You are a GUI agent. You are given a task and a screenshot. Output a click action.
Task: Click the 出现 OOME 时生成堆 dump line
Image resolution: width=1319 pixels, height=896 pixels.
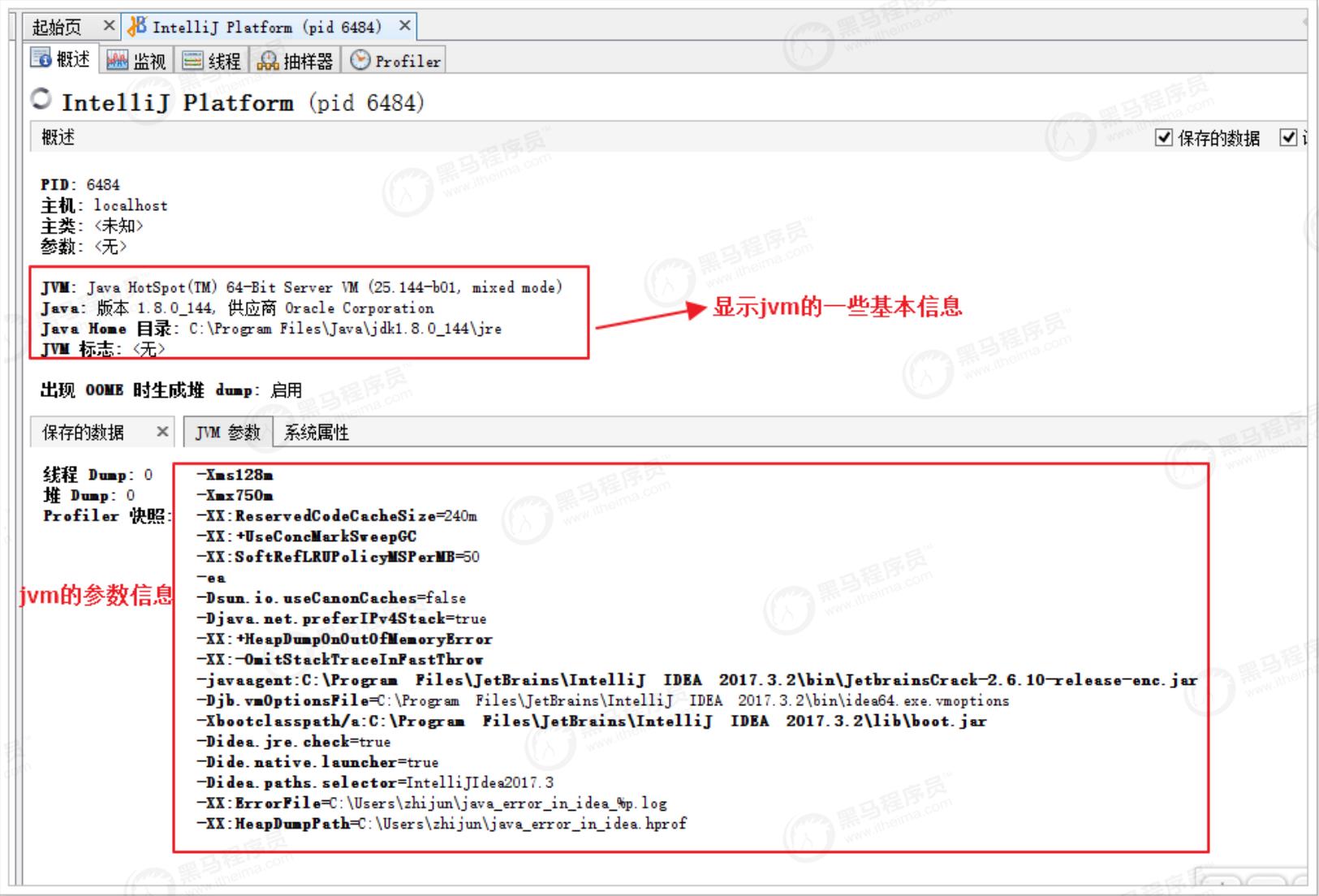[171, 390]
